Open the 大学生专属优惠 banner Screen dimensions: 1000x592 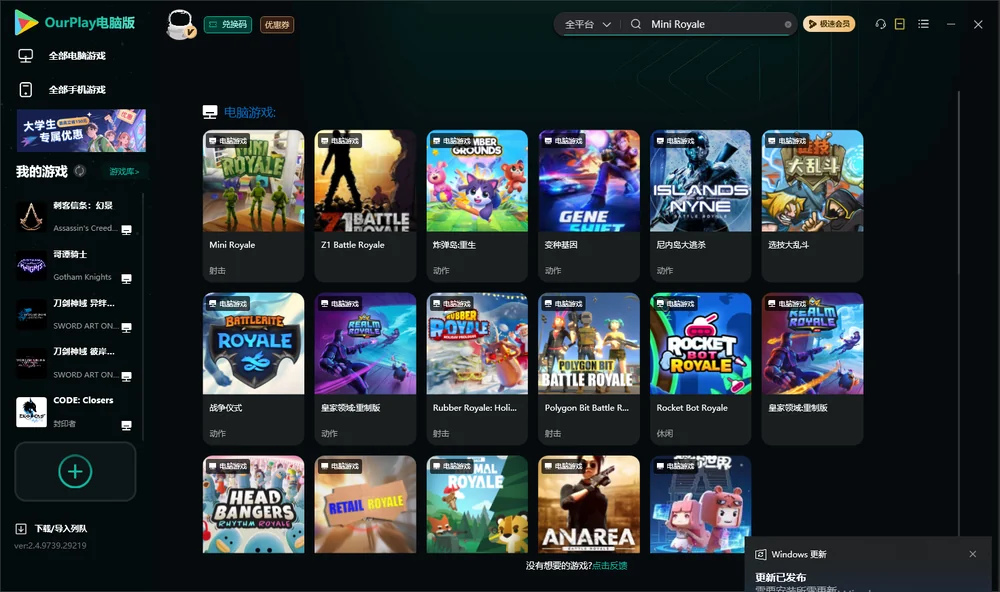point(81,130)
